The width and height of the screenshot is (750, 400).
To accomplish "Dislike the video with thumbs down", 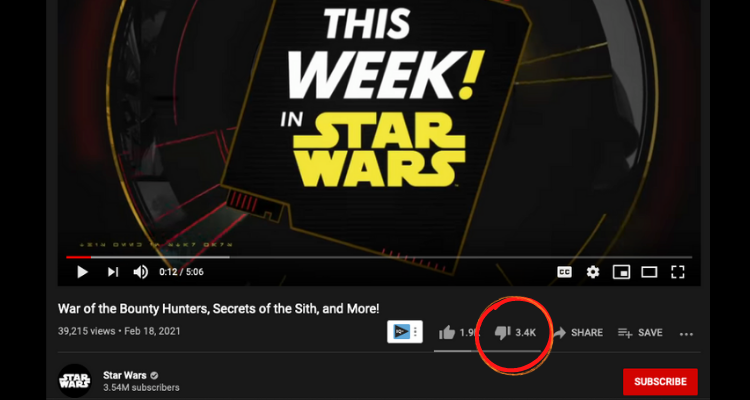I will pyautogui.click(x=502, y=332).
